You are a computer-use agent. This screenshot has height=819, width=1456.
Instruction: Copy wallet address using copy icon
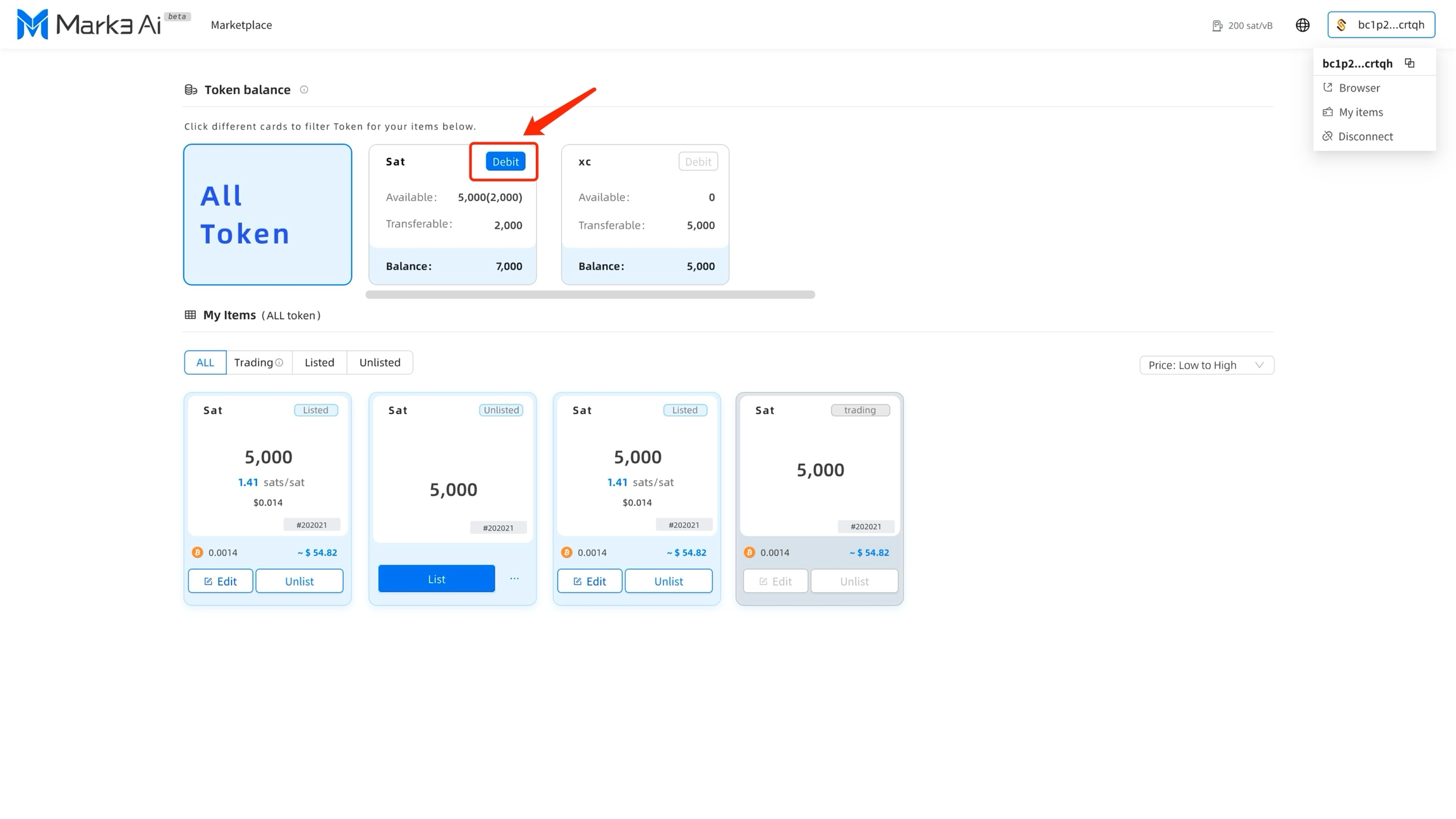coord(1410,63)
